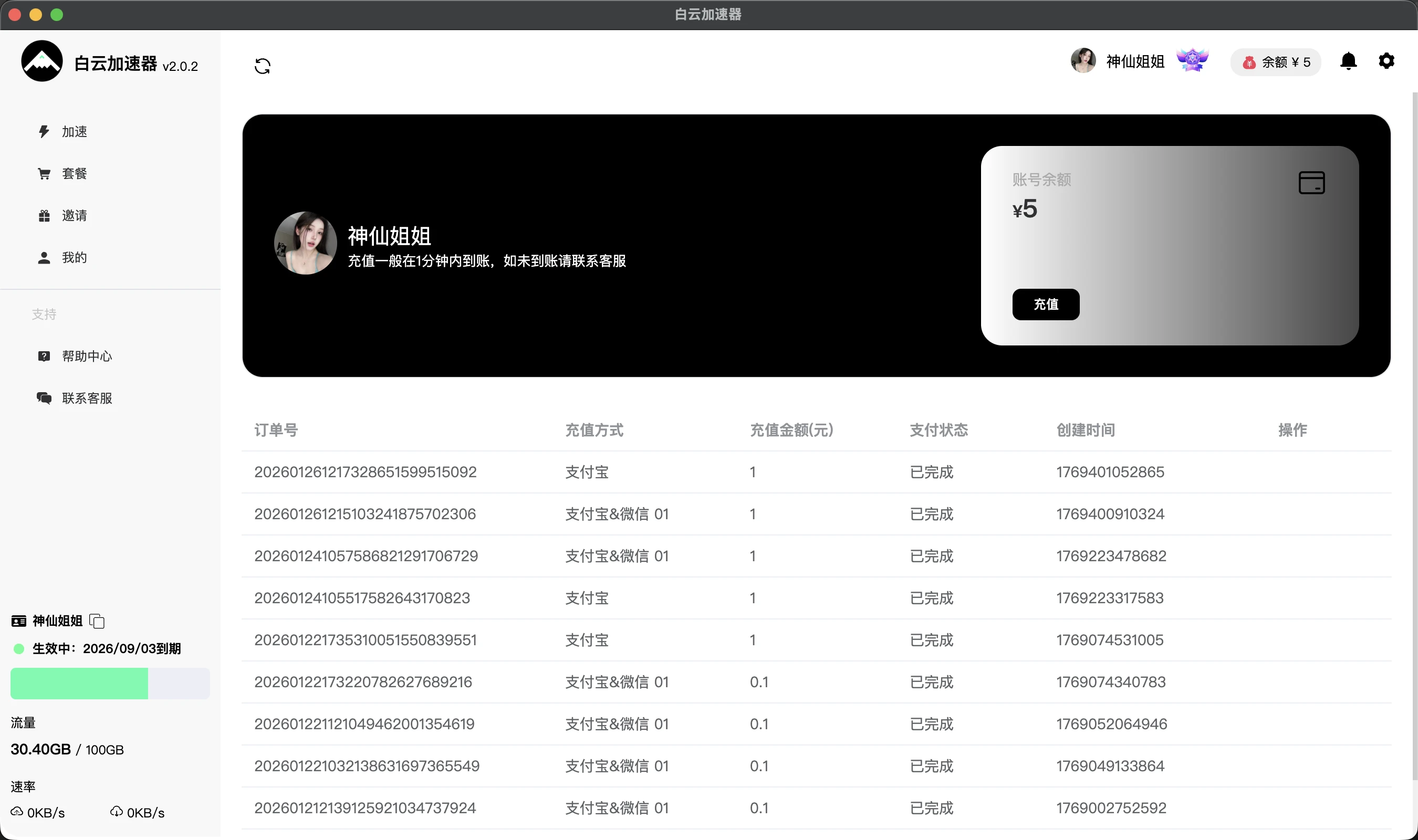This screenshot has width=1418, height=840.
Task: Click the 白云加速器 mountain logo
Action: pyautogui.click(x=42, y=61)
